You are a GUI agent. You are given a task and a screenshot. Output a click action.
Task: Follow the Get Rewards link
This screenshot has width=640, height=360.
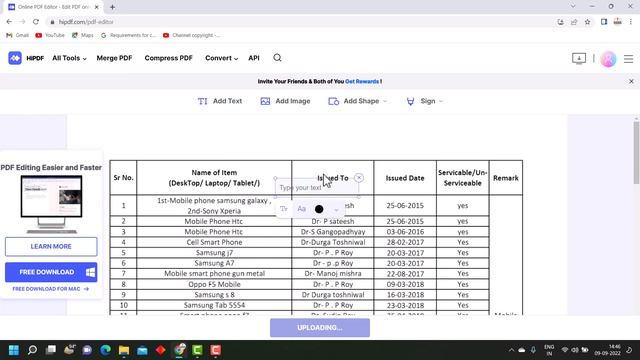362,82
